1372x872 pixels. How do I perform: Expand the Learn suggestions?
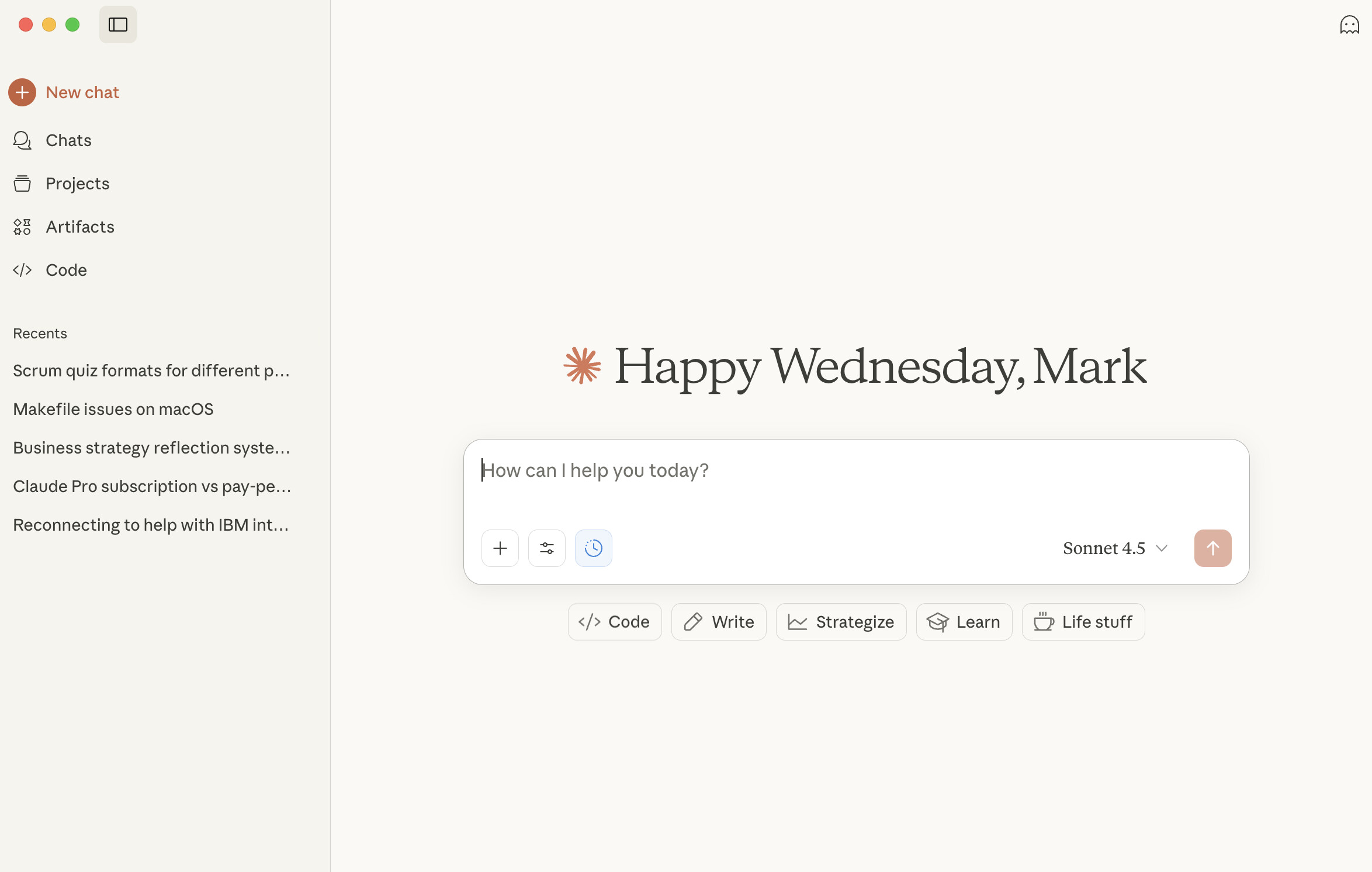964,622
